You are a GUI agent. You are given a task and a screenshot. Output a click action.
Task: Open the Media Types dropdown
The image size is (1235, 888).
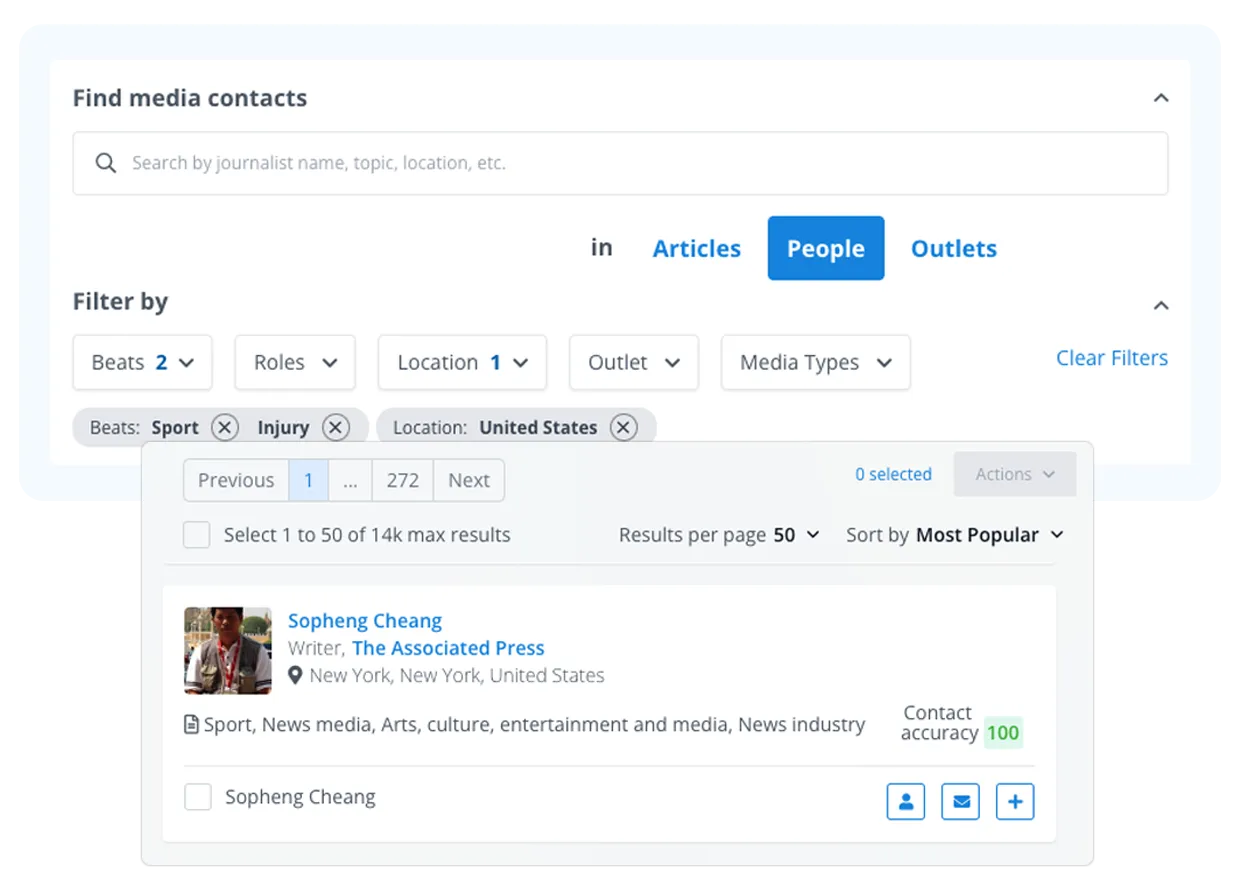pyautogui.click(x=815, y=362)
